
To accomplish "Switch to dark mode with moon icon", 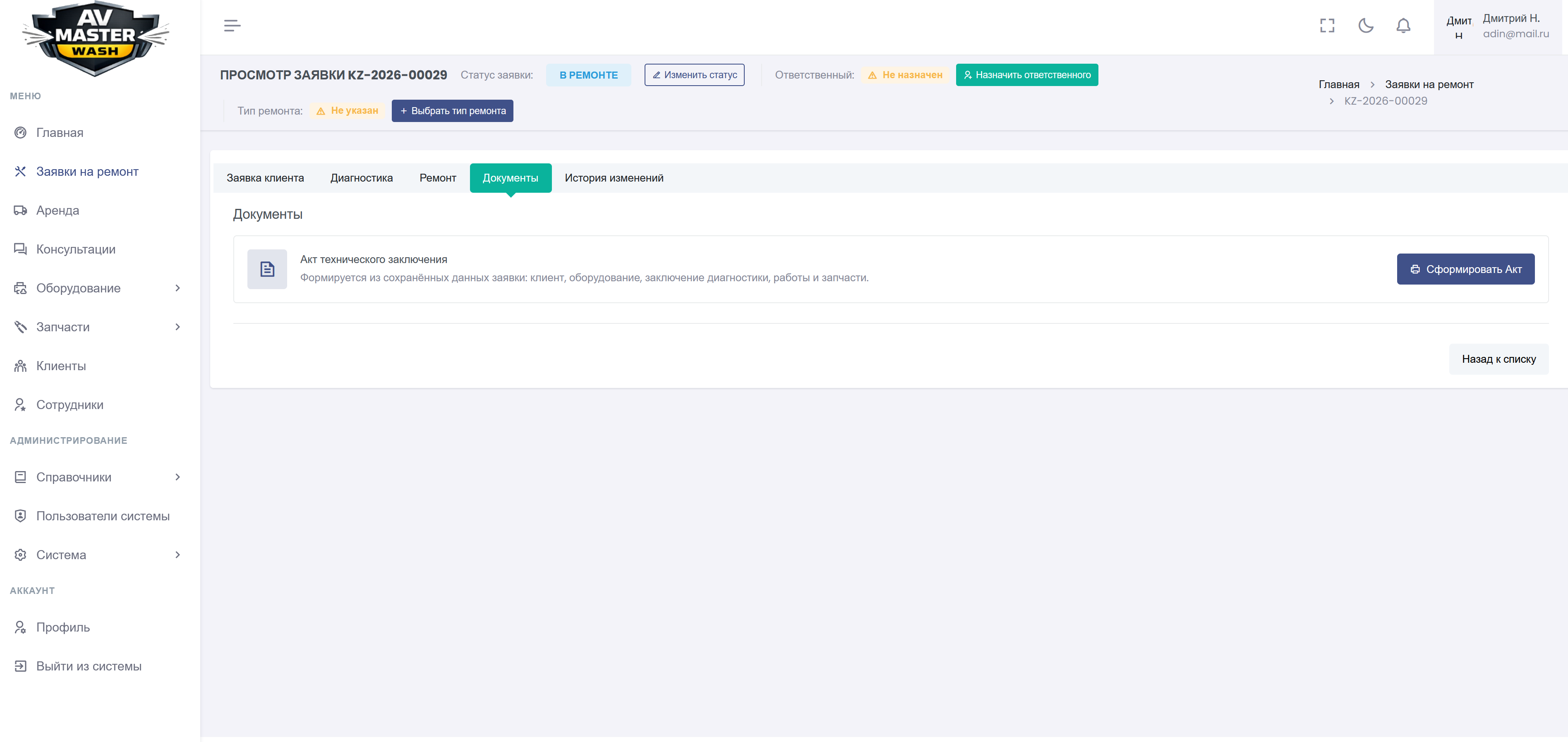I will point(1365,26).
